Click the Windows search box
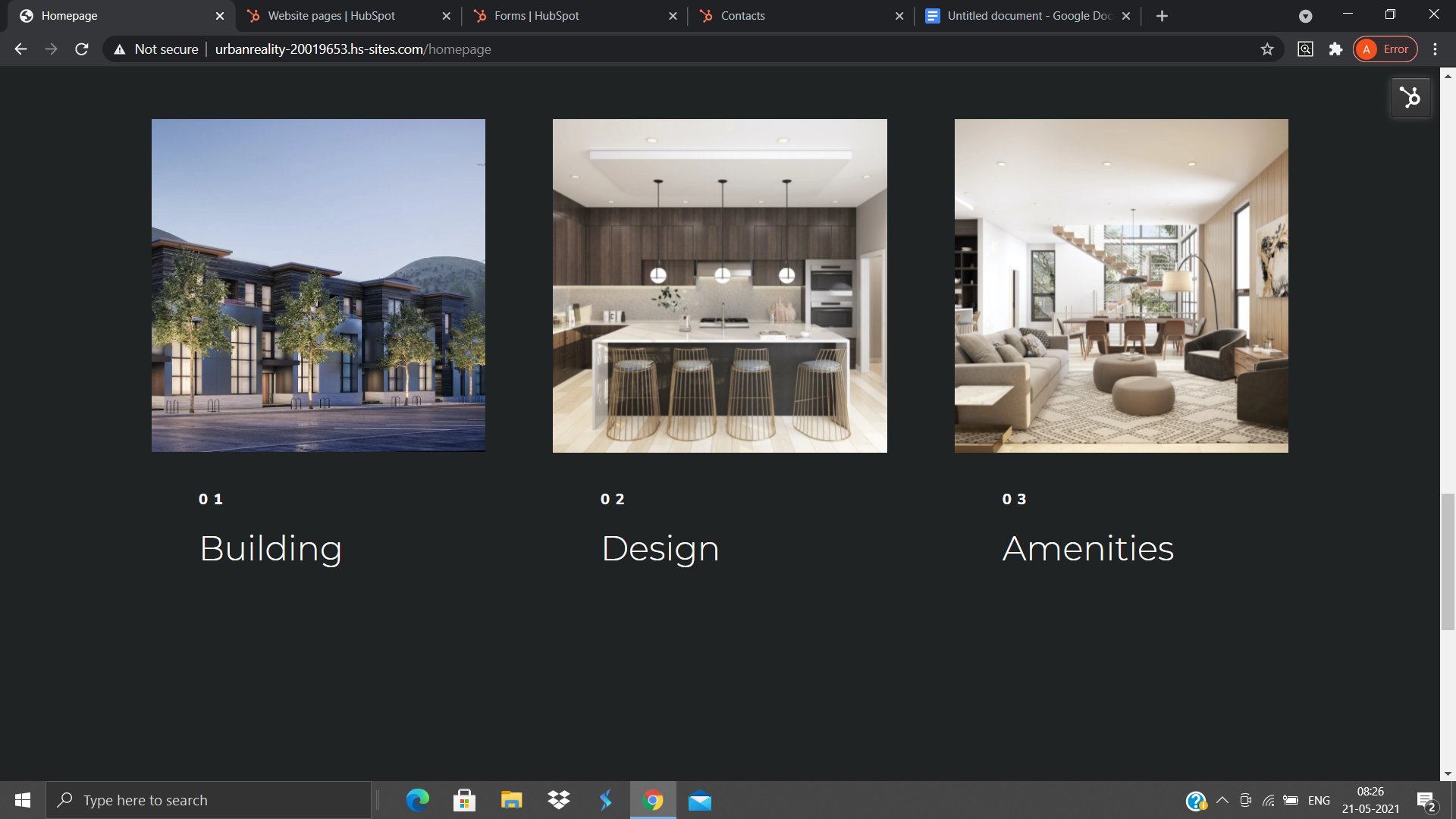Image resolution: width=1456 pixels, height=819 pixels. 209,800
